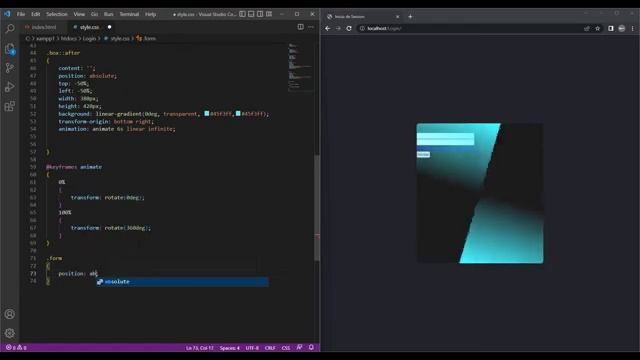
Task: Click the first #45f3ff color swatch
Action: pos(207,113)
